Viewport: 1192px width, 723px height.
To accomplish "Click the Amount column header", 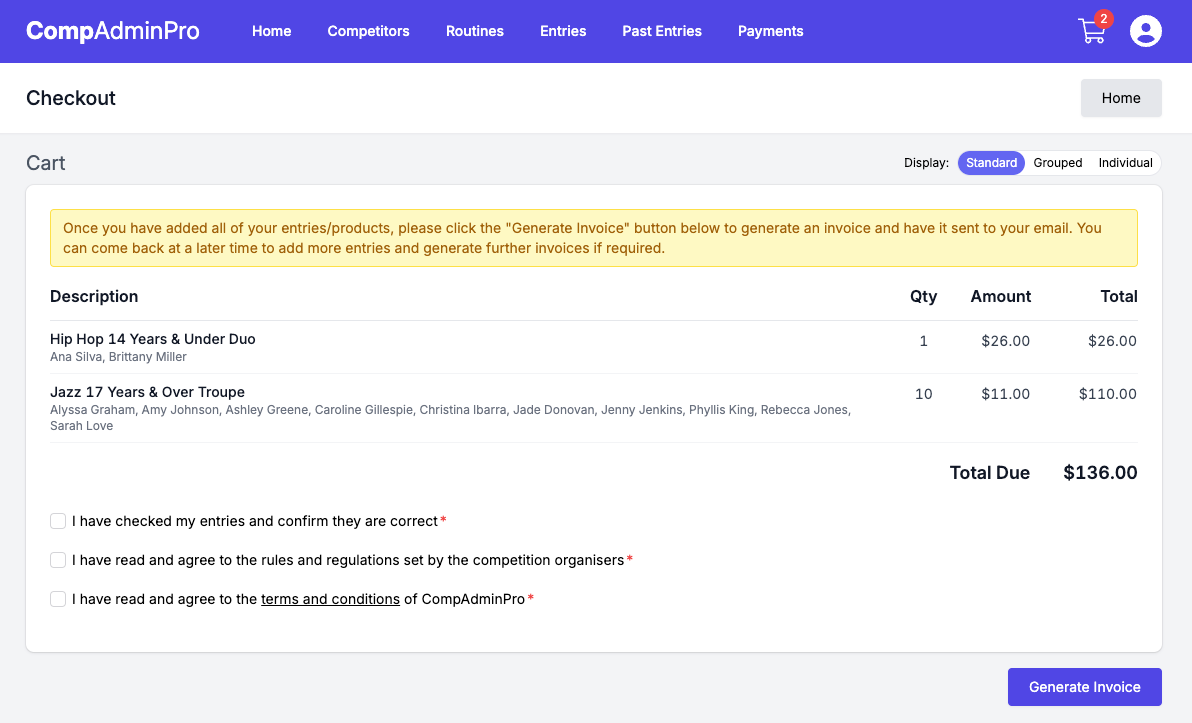I will 1000,296.
